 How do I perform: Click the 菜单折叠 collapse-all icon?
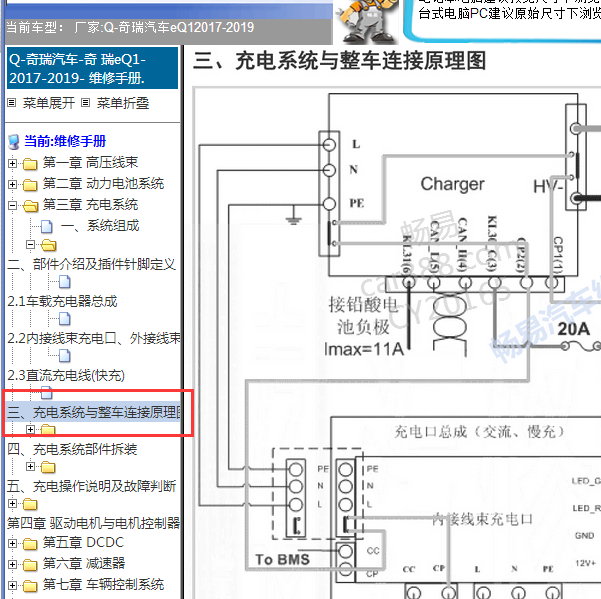pyautogui.click(x=85, y=103)
